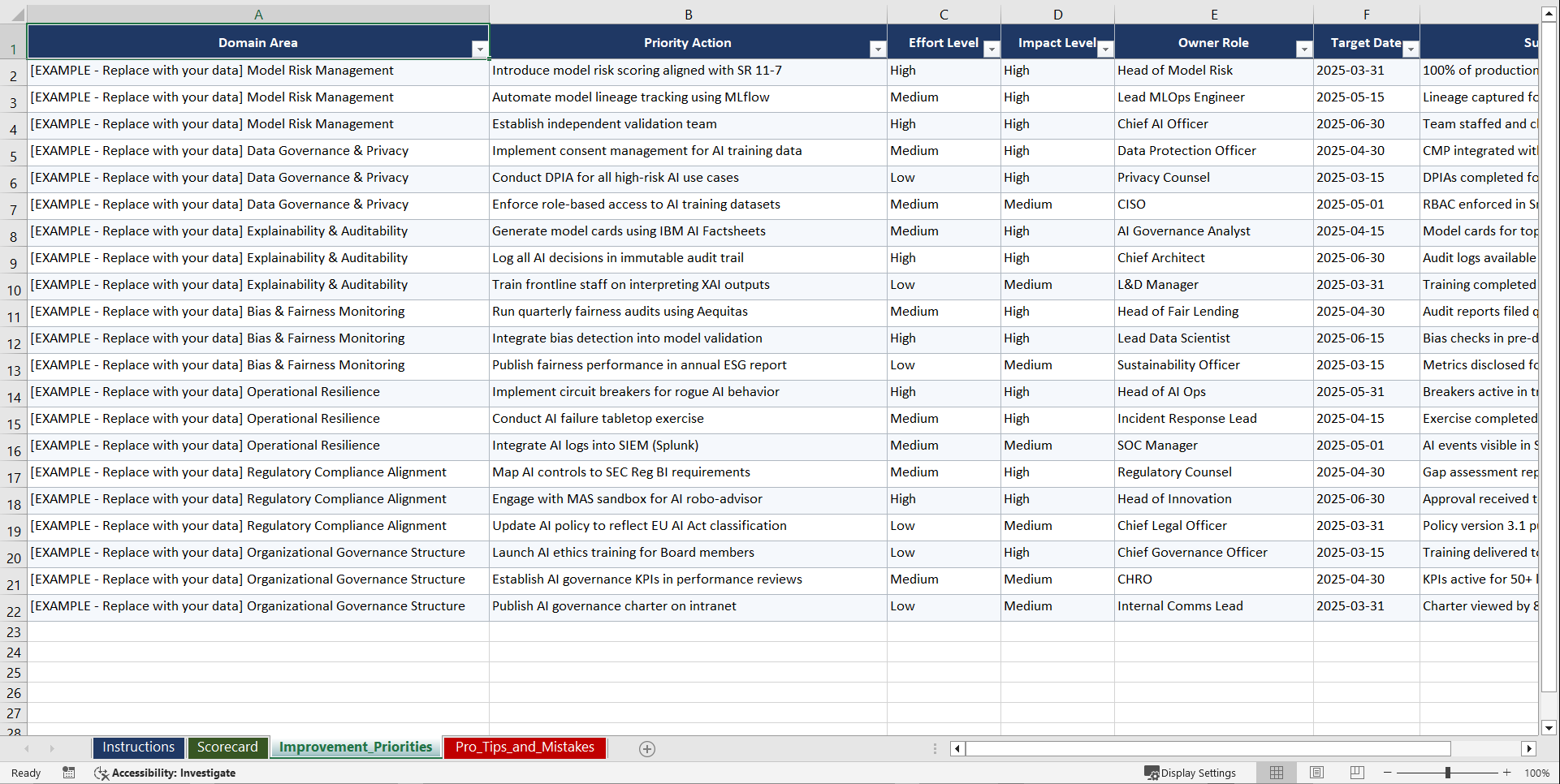Open the macro recording indicator

pyautogui.click(x=69, y=773)
